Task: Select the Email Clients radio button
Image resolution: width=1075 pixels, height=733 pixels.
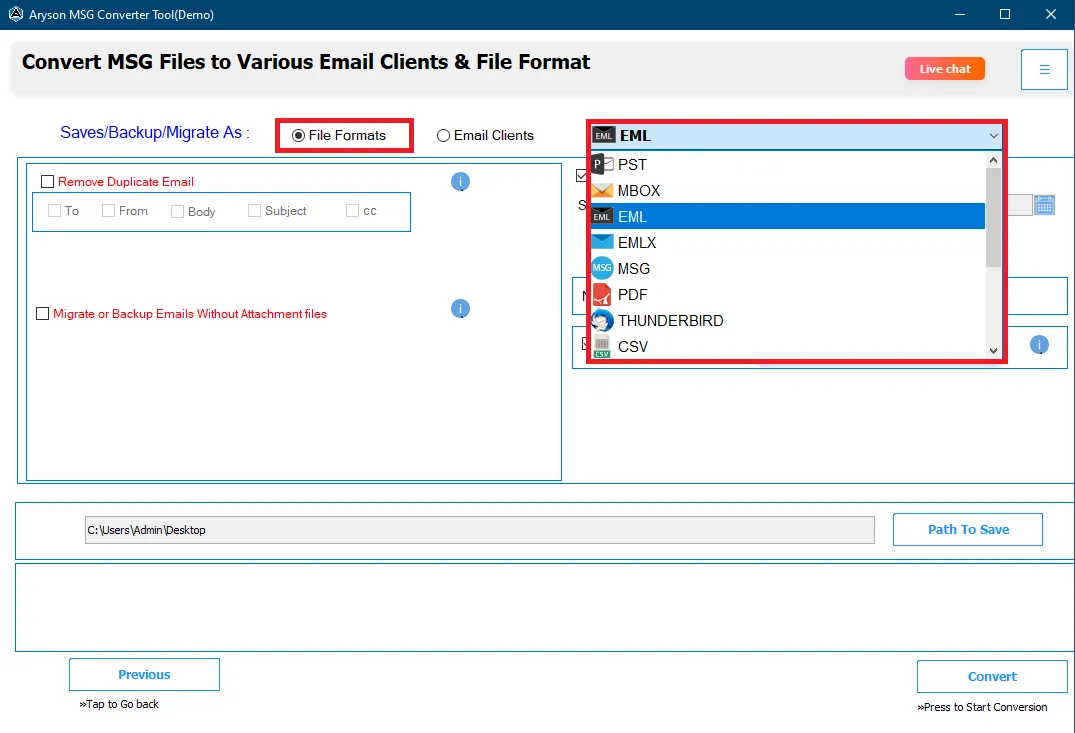Action: tap(444, 136)
